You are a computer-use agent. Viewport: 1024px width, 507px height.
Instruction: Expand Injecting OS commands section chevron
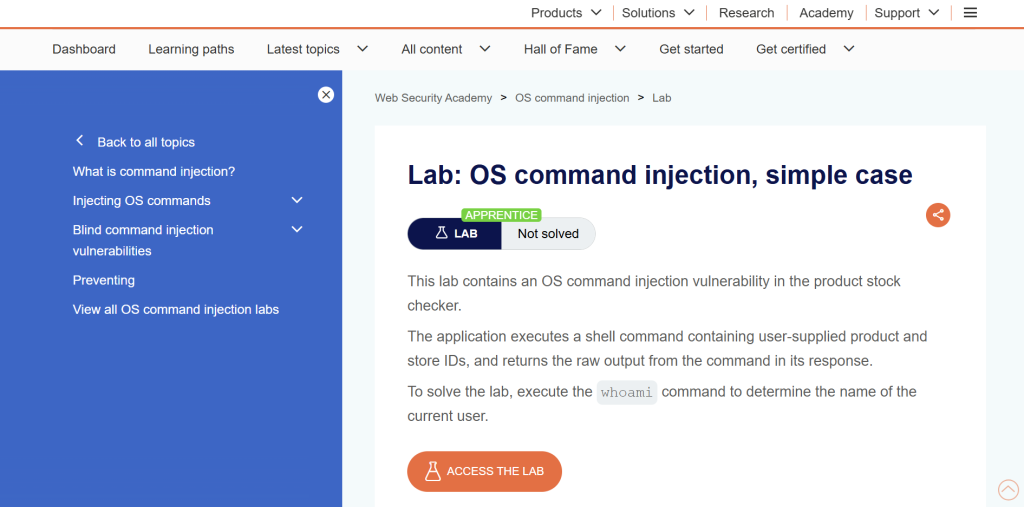[297, 200]
